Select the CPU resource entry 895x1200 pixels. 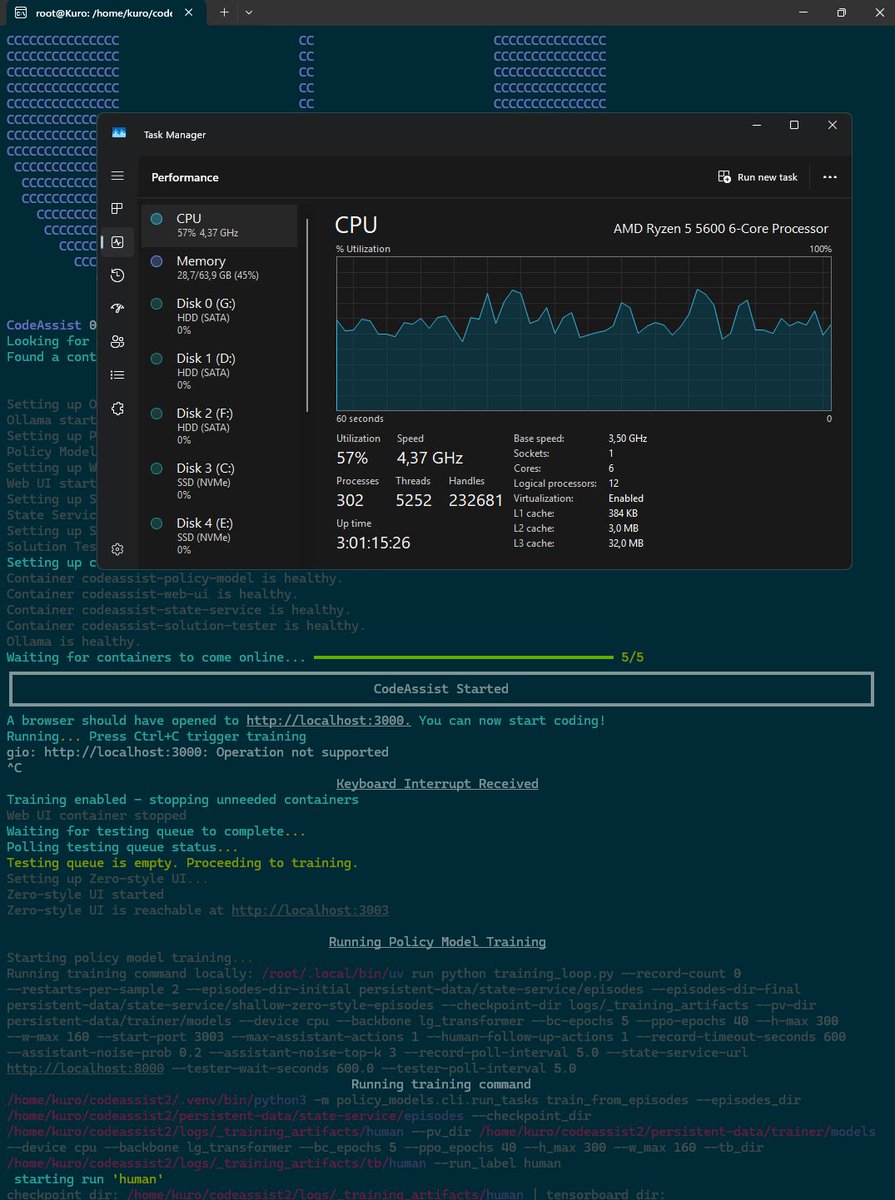click(219, 225)
